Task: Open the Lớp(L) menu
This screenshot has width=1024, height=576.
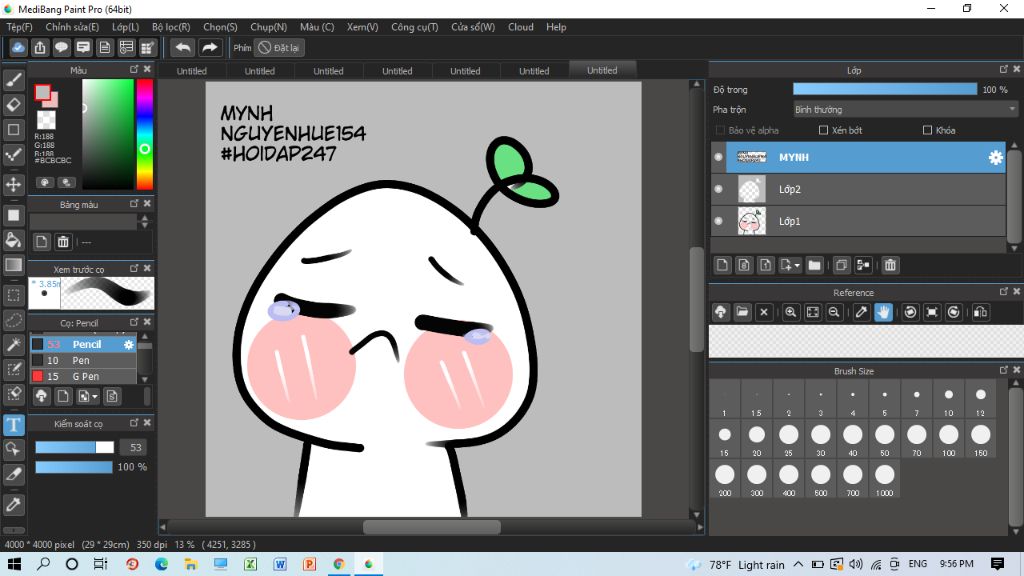Action: point(125,27)
